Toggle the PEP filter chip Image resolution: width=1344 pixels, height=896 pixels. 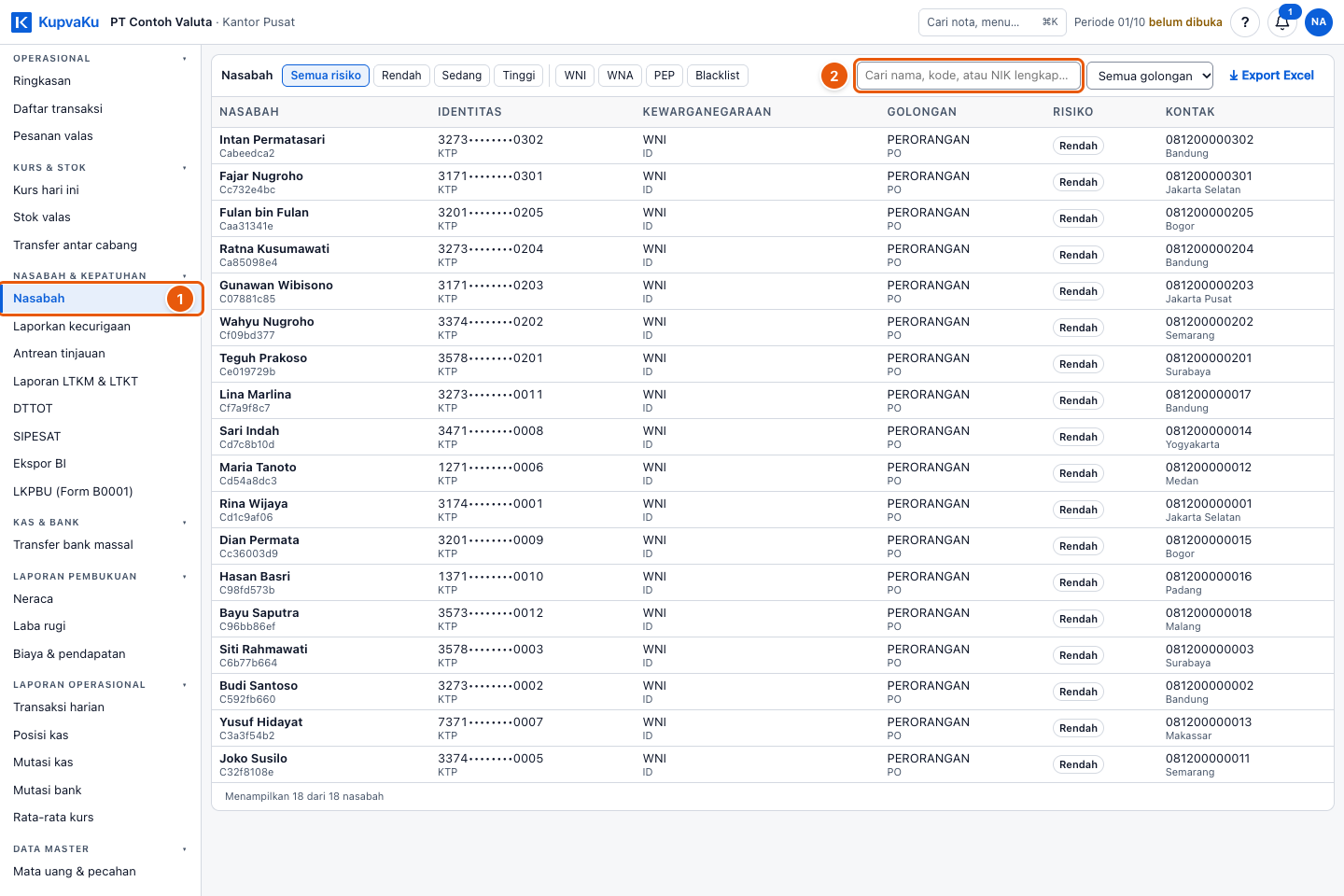[x=665, y=76]
